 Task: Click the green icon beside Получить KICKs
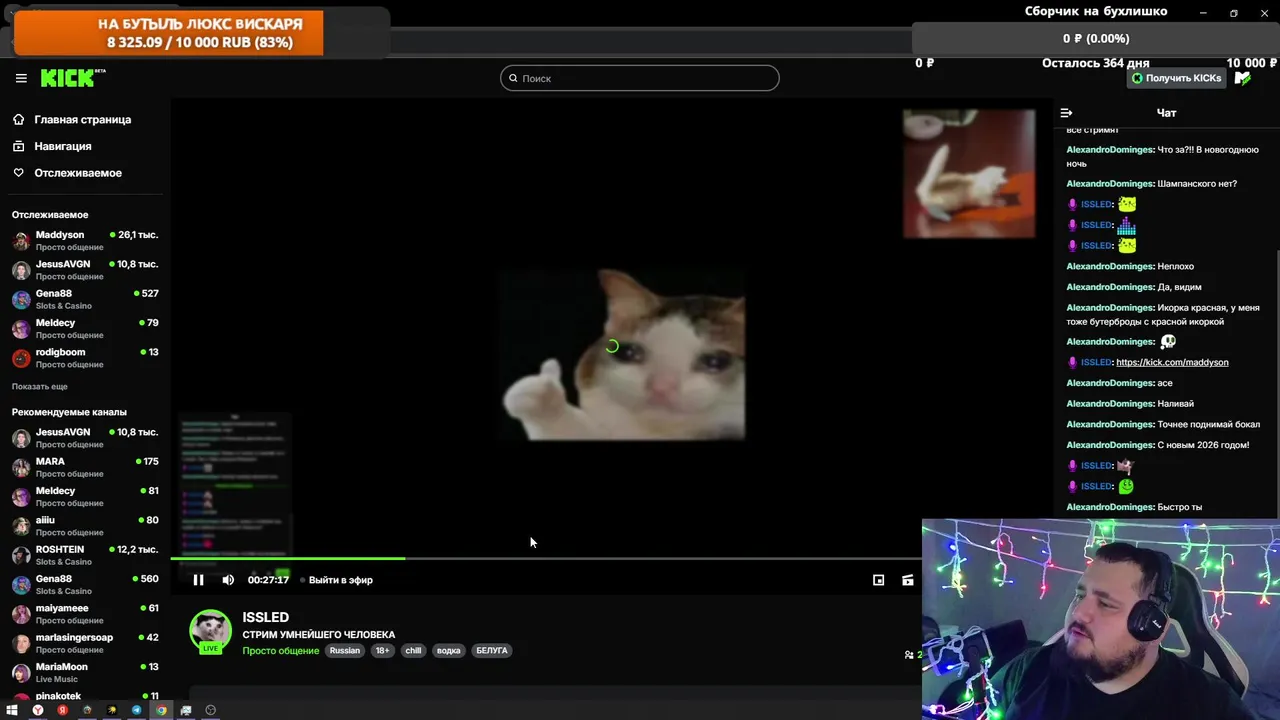click(1243, 78)
